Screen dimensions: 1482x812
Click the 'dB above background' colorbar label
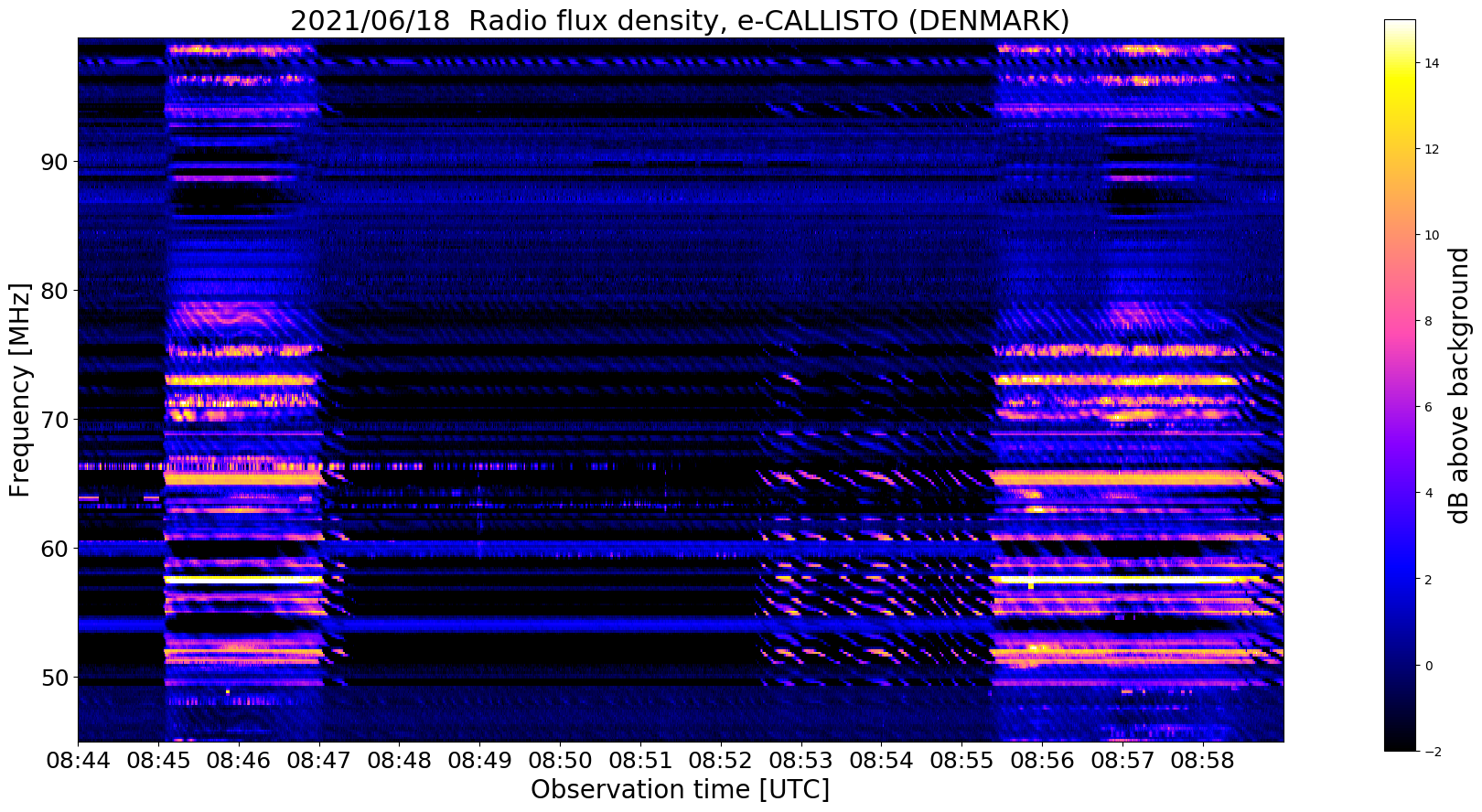1458,385
